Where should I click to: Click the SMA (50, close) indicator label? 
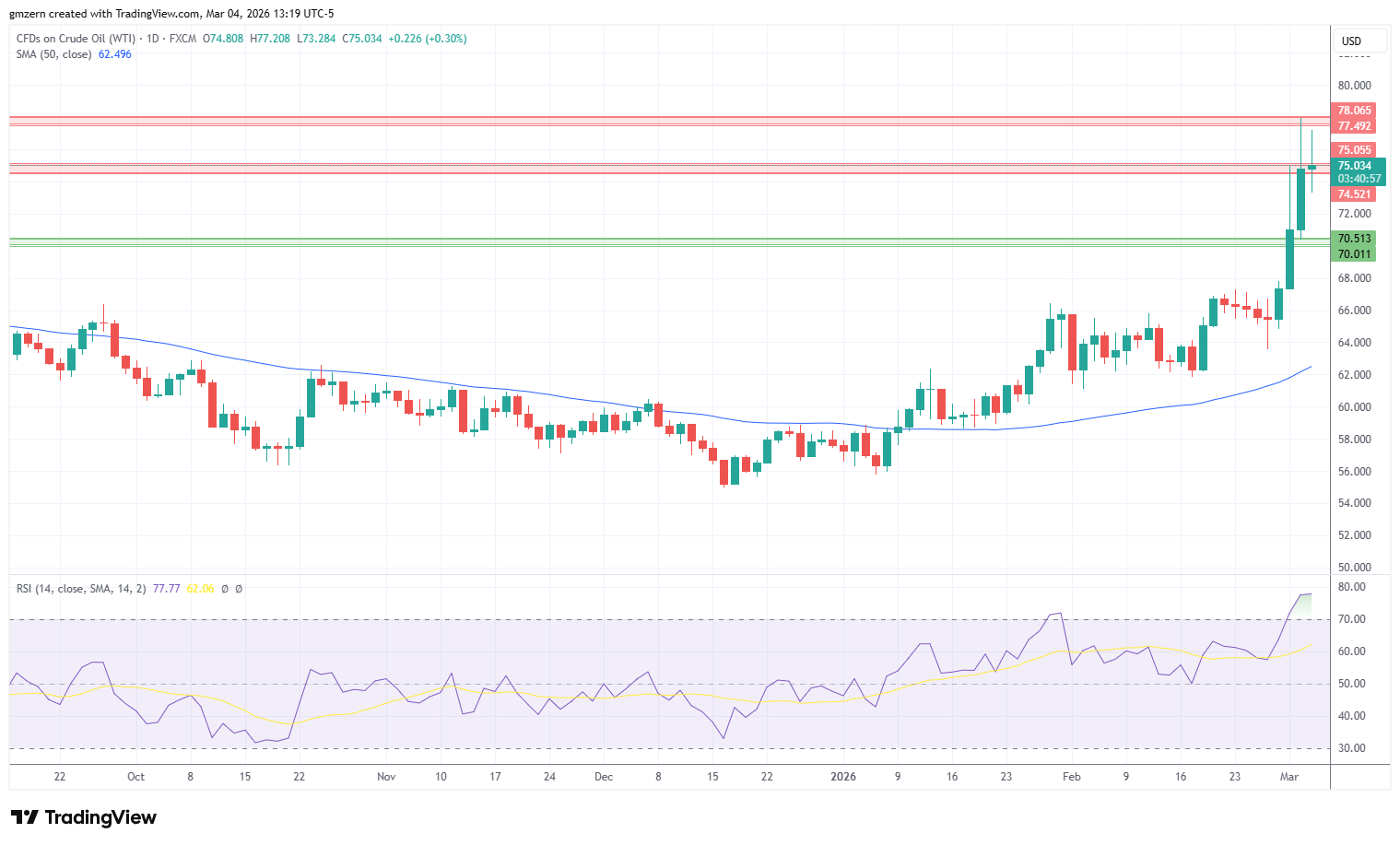[x=53, y=54]
